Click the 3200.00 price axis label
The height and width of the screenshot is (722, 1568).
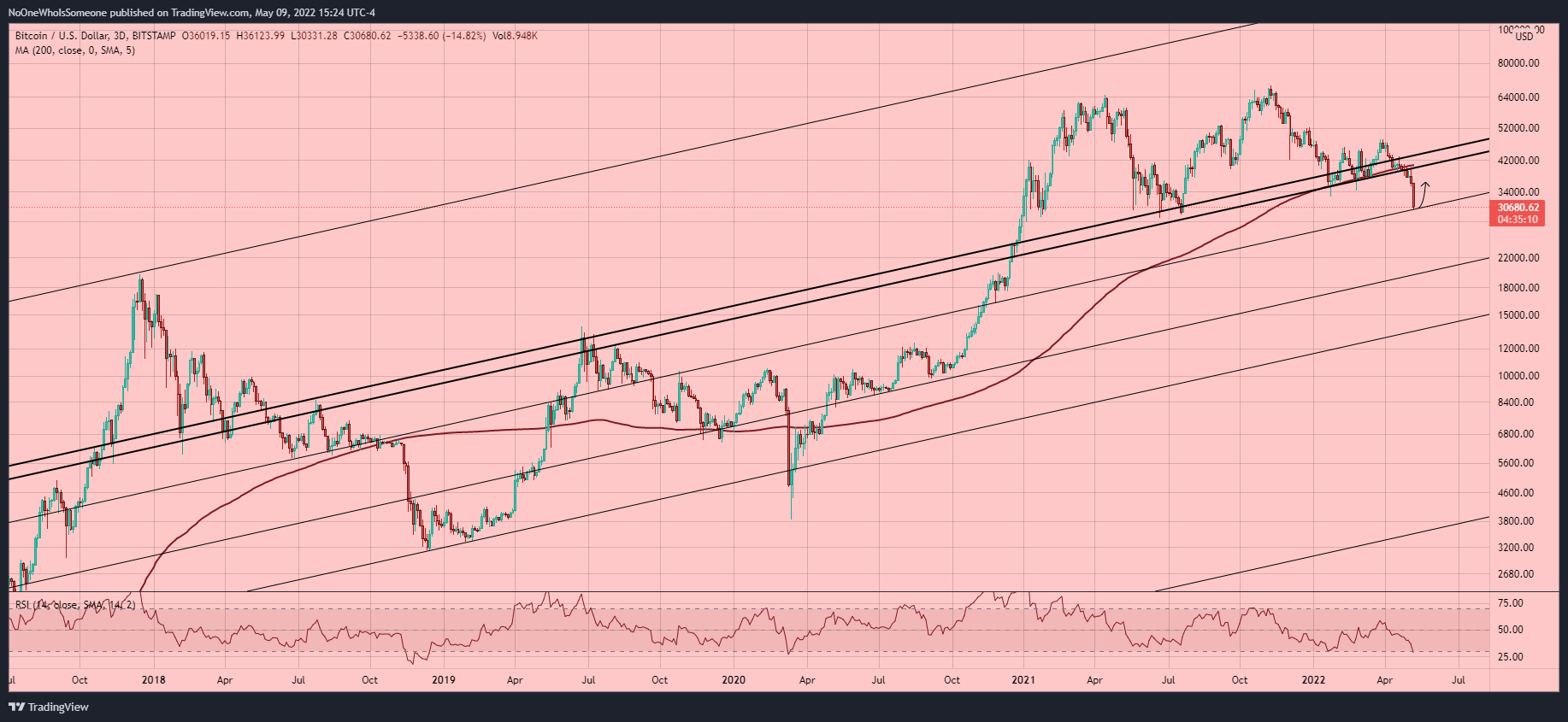tap(1516, 548)
